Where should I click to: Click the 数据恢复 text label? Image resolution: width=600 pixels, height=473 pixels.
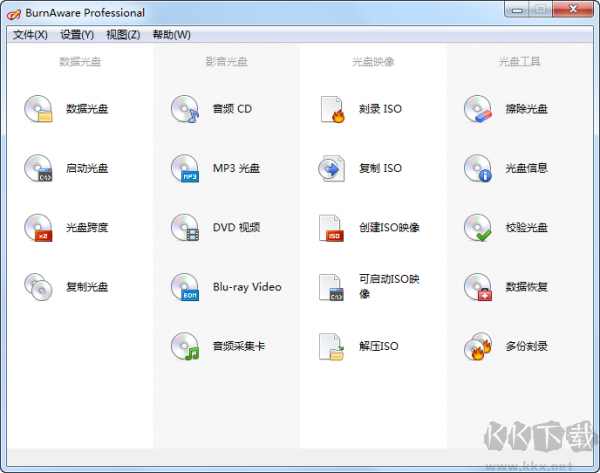click(527, 287)
